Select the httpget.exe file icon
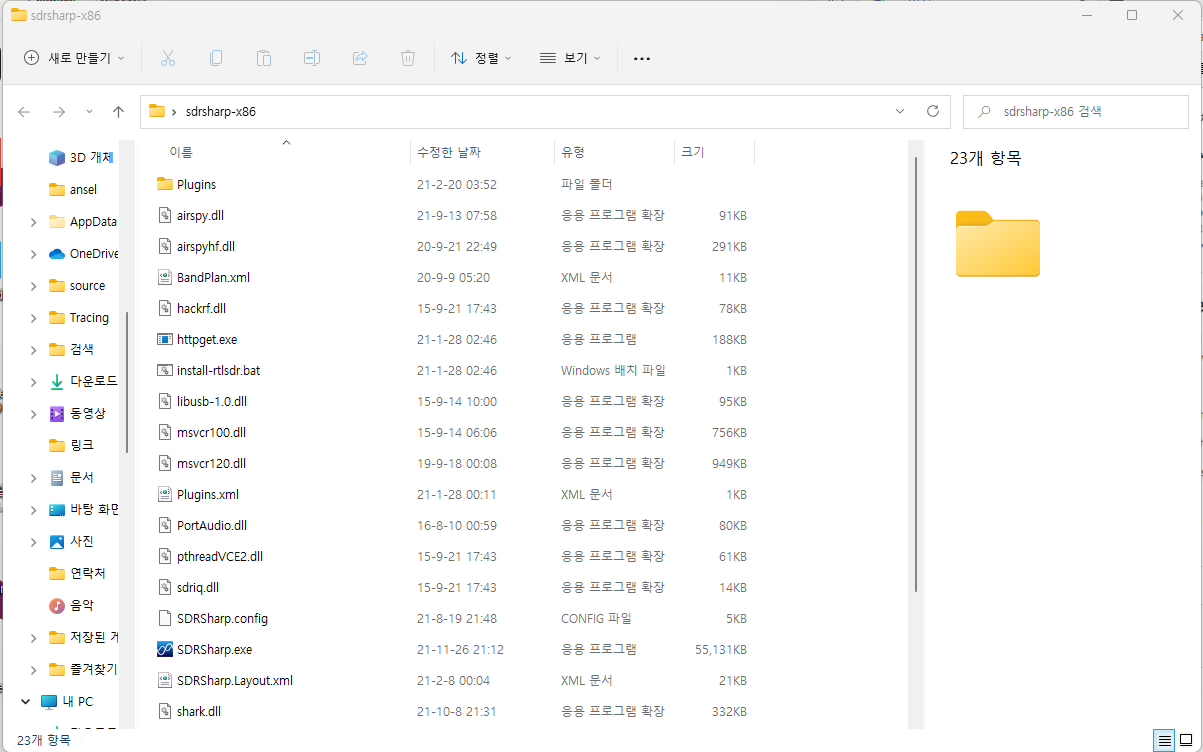1203x752 pixels. point(165,339)
